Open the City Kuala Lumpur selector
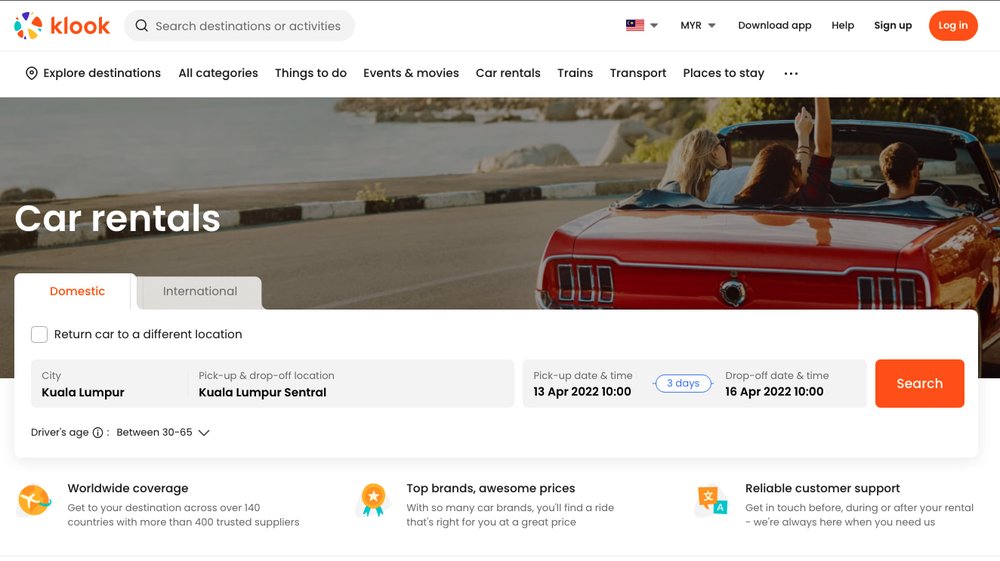The width and height of the screenshot is (1000, 561). (108, 384)
